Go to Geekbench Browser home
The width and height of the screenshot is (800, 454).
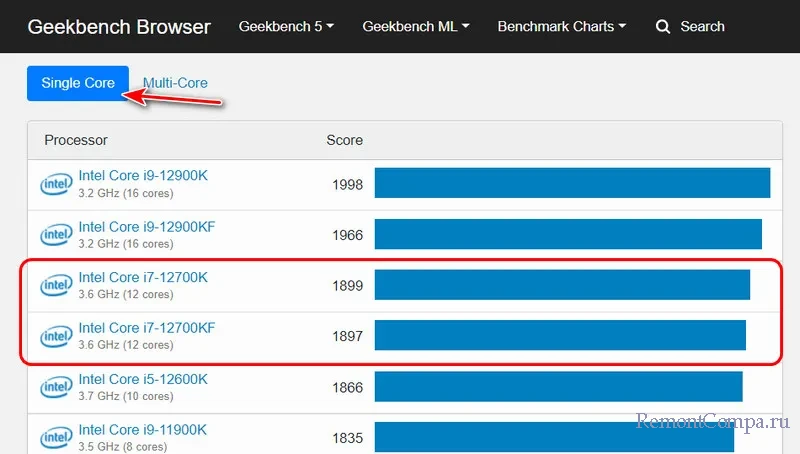click(x=119, y=26)
